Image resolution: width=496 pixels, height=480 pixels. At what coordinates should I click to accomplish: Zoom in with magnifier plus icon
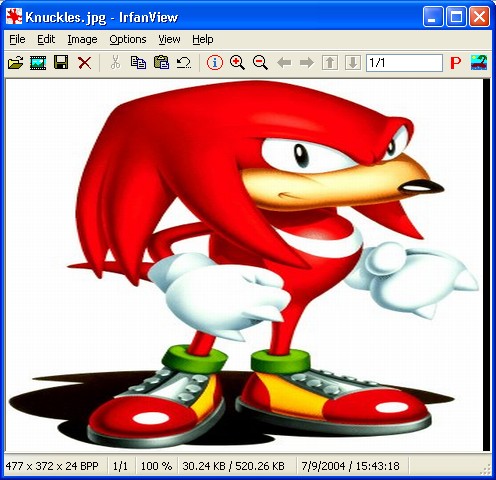237,62
